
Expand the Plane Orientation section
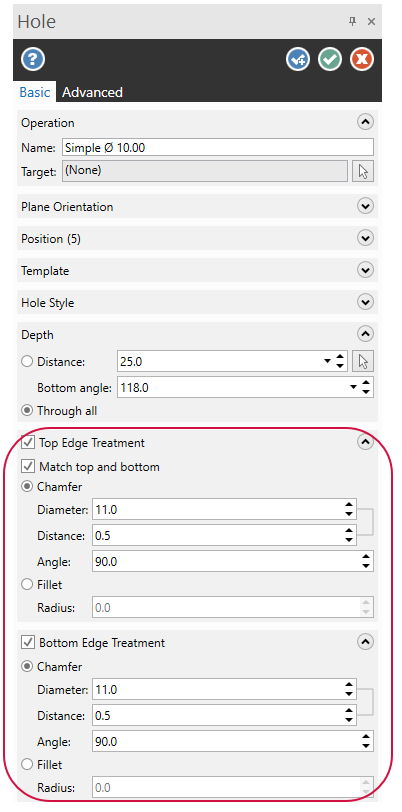(365, 207)
